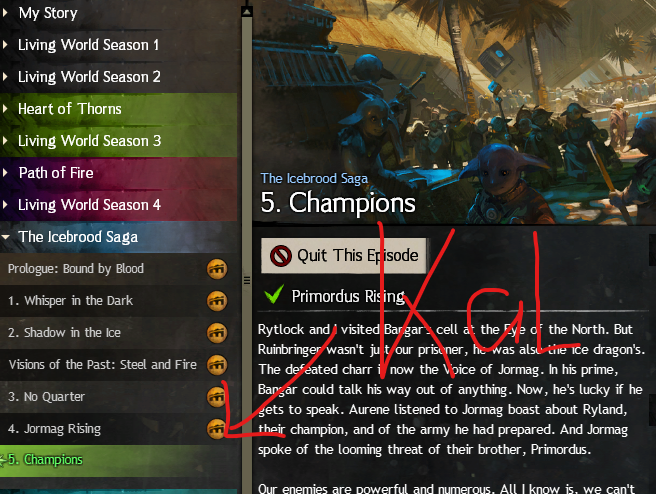Expand the Heart of Thorns arrow
The width and height of the screenshot is (656, 494).
pos(5,109)
